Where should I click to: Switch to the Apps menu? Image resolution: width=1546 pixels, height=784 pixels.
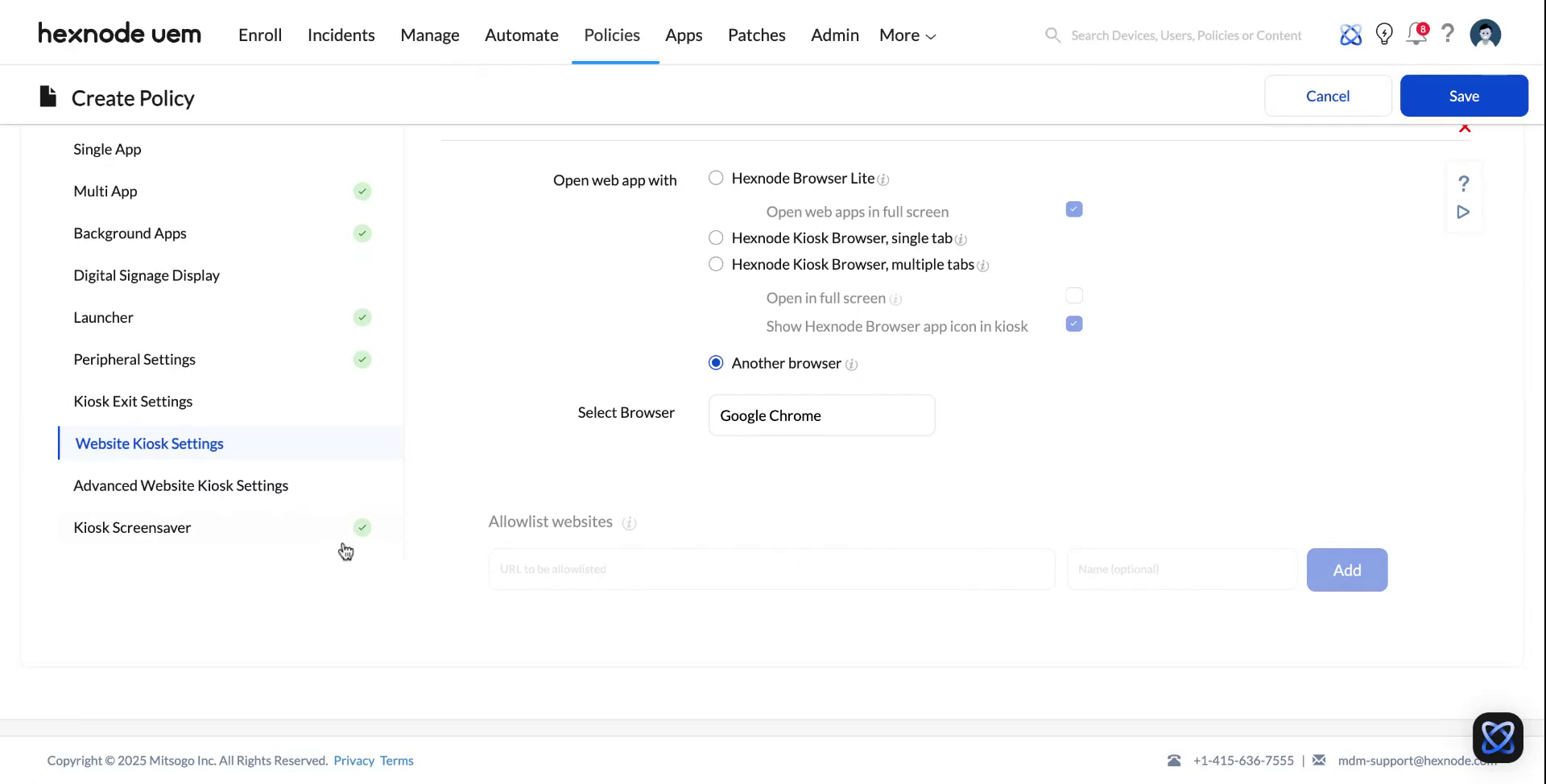683,35
